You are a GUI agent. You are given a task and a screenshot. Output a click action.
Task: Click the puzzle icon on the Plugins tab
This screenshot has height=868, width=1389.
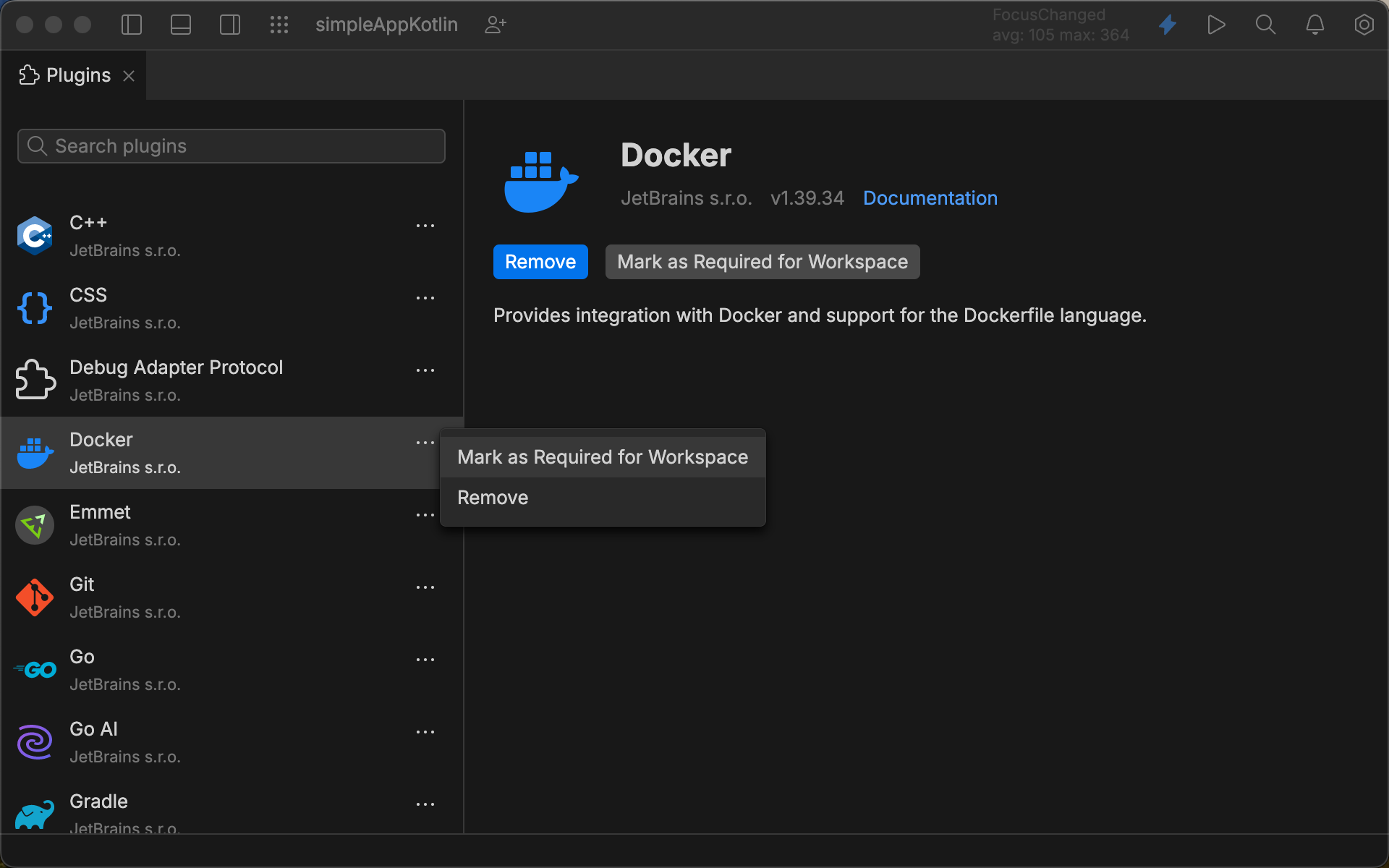27,75
